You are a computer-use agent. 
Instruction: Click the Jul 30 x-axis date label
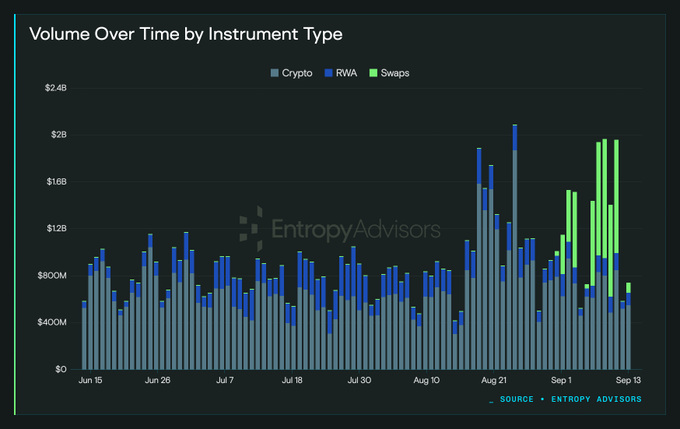[x=359, y=380]
